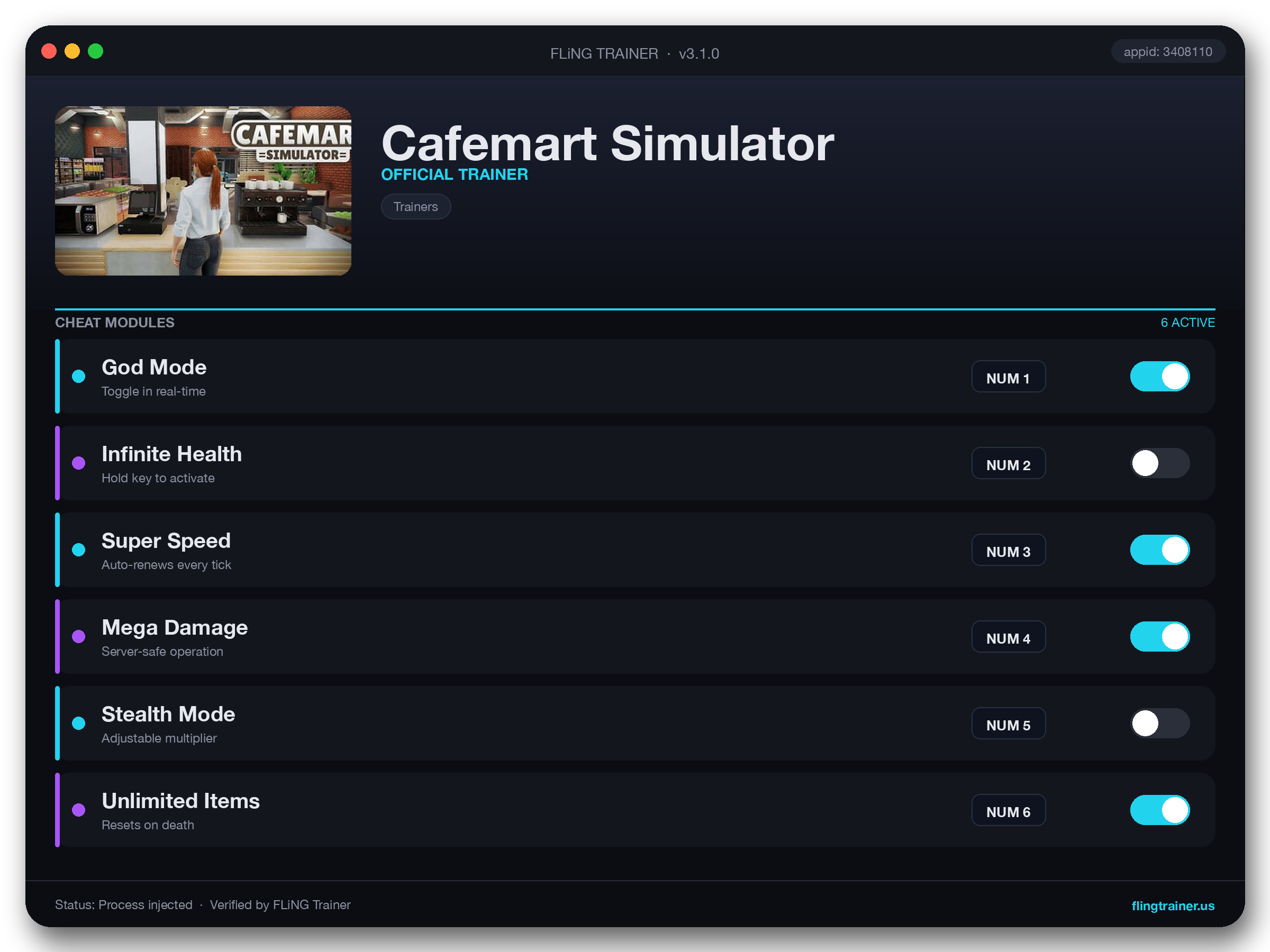Click the cyan dot beside Super Speed

(x=79, y=550)
